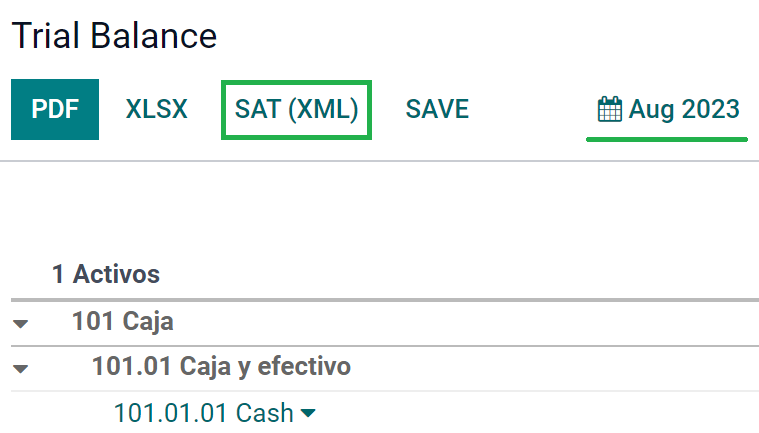Open the 101.01.01 Cash account link
This screenshot has height=433, width=759.
(204, 412)
